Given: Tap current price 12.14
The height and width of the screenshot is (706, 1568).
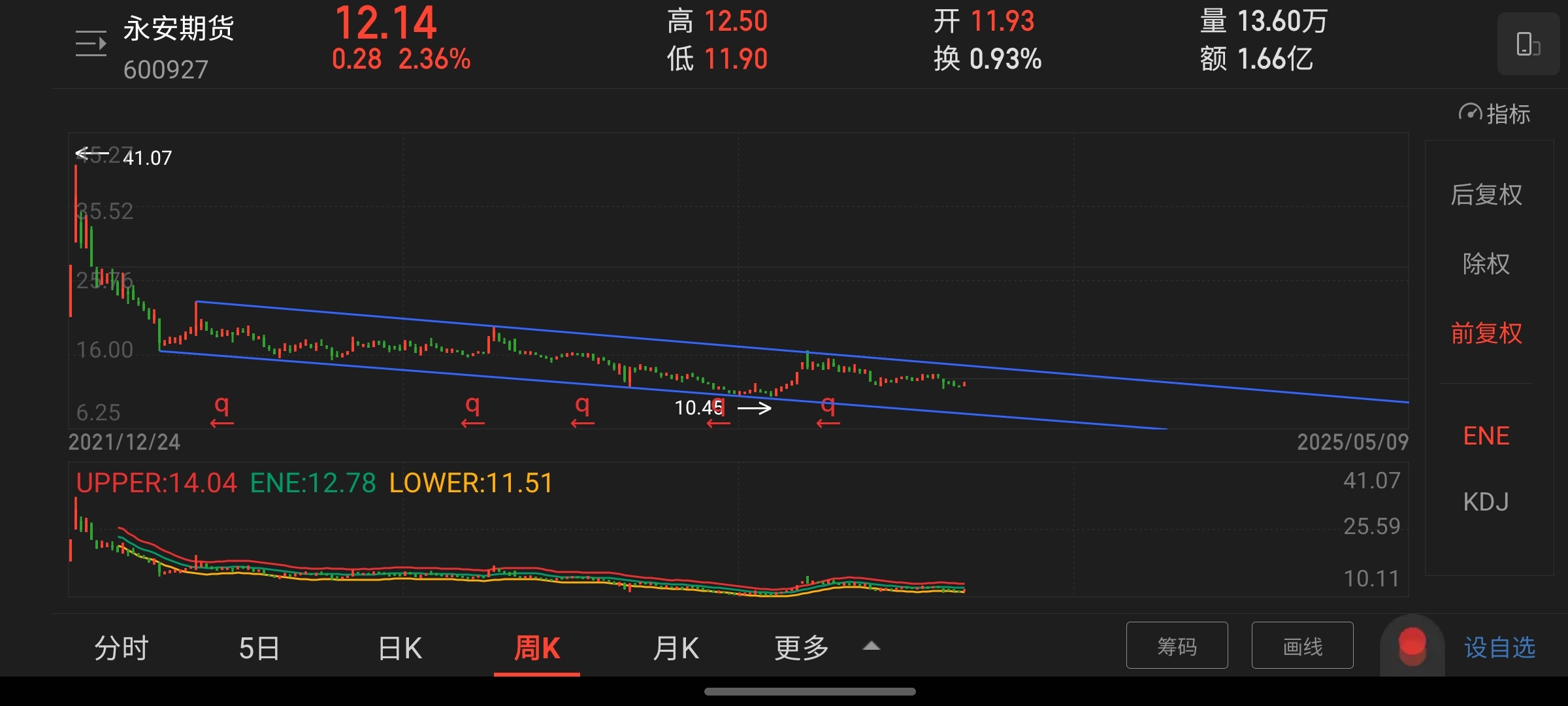Looking at the screenshot, I should (385, 24).
